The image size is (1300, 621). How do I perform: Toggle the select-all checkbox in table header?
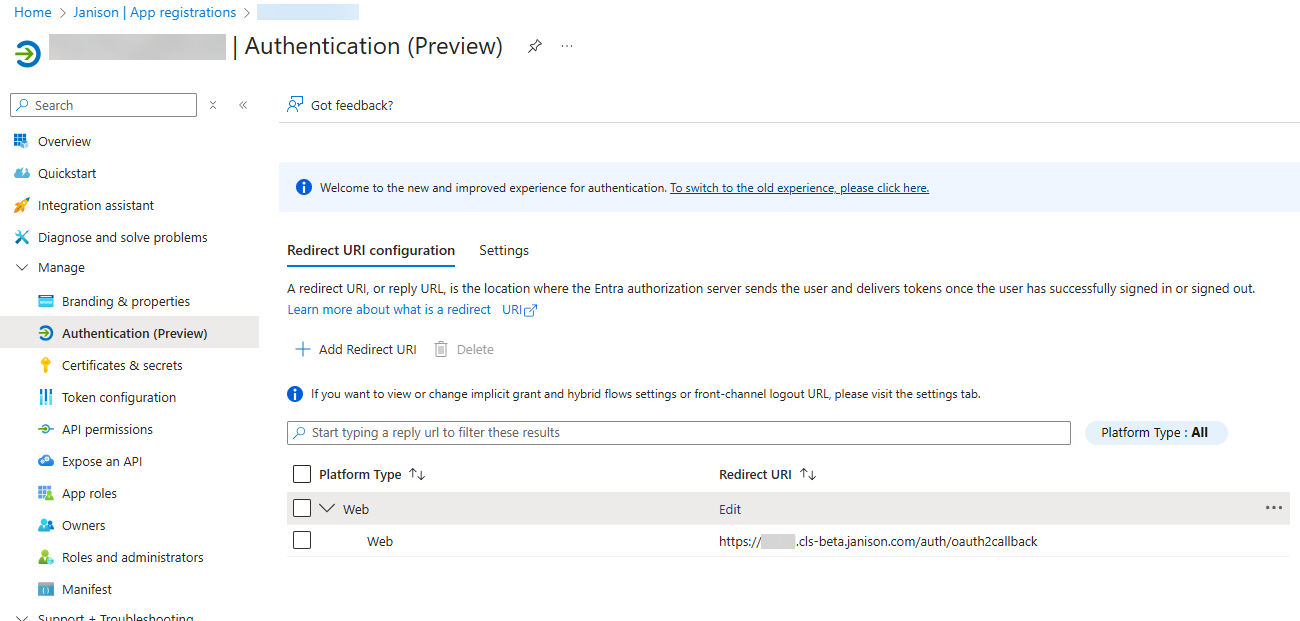tap(302, 474)
